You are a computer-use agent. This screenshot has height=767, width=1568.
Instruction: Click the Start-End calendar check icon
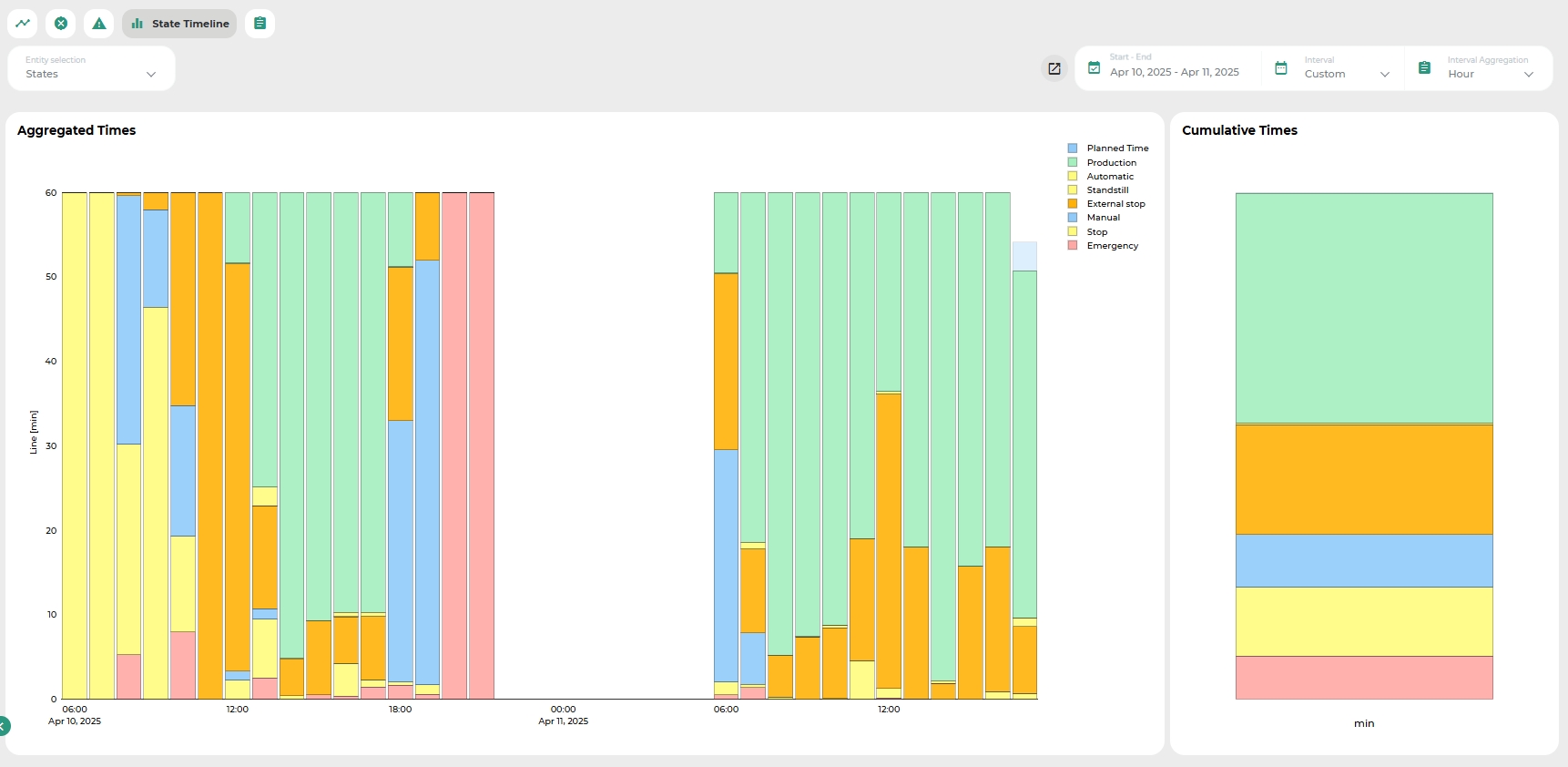point(1095,68)
